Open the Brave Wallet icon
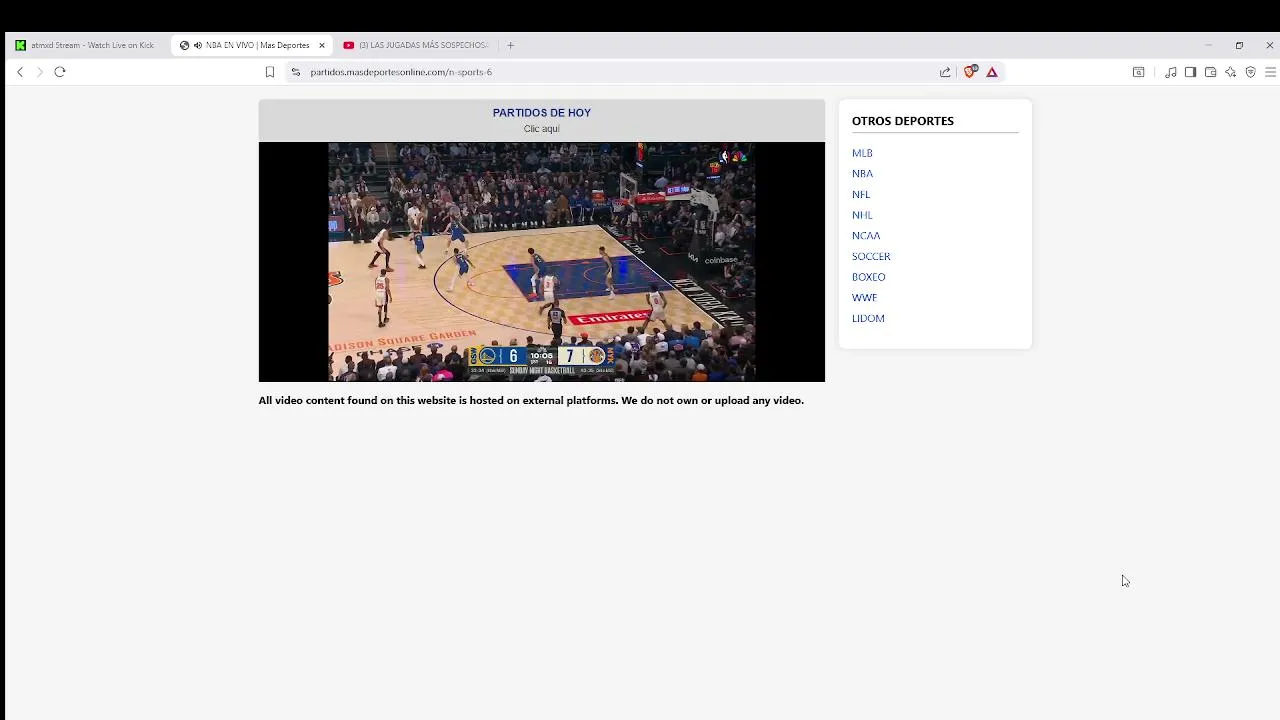The height and width of the screenshot is (720, 1280). pyautogui.click(x=1210, y=72)
